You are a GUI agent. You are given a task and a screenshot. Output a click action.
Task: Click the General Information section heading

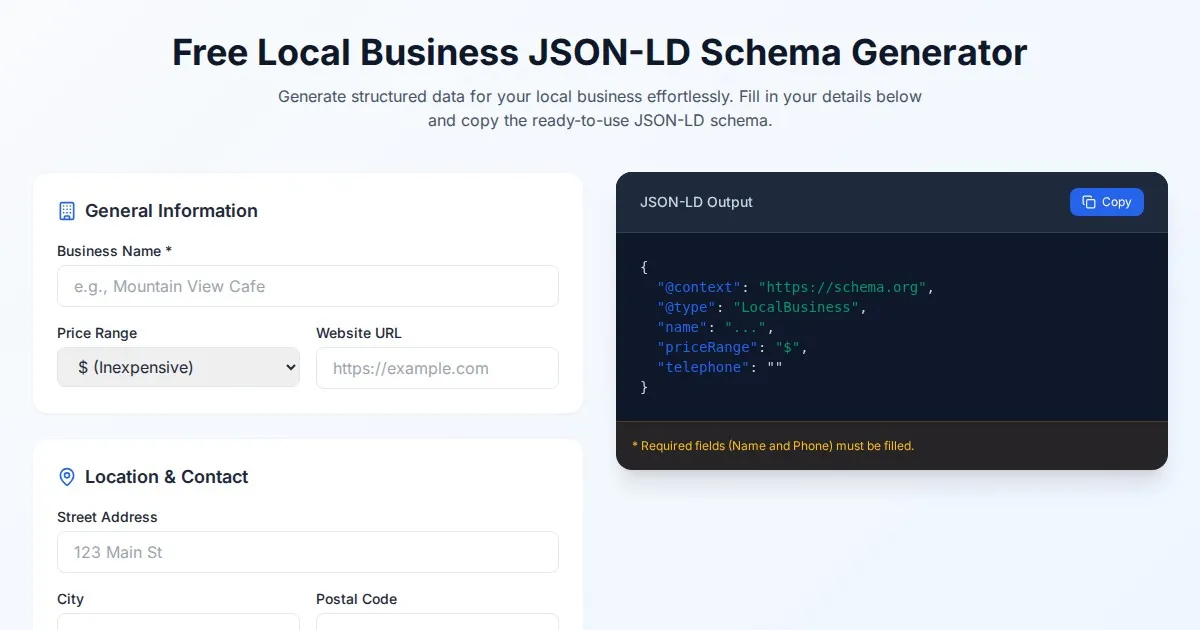[x=171, y=211]
